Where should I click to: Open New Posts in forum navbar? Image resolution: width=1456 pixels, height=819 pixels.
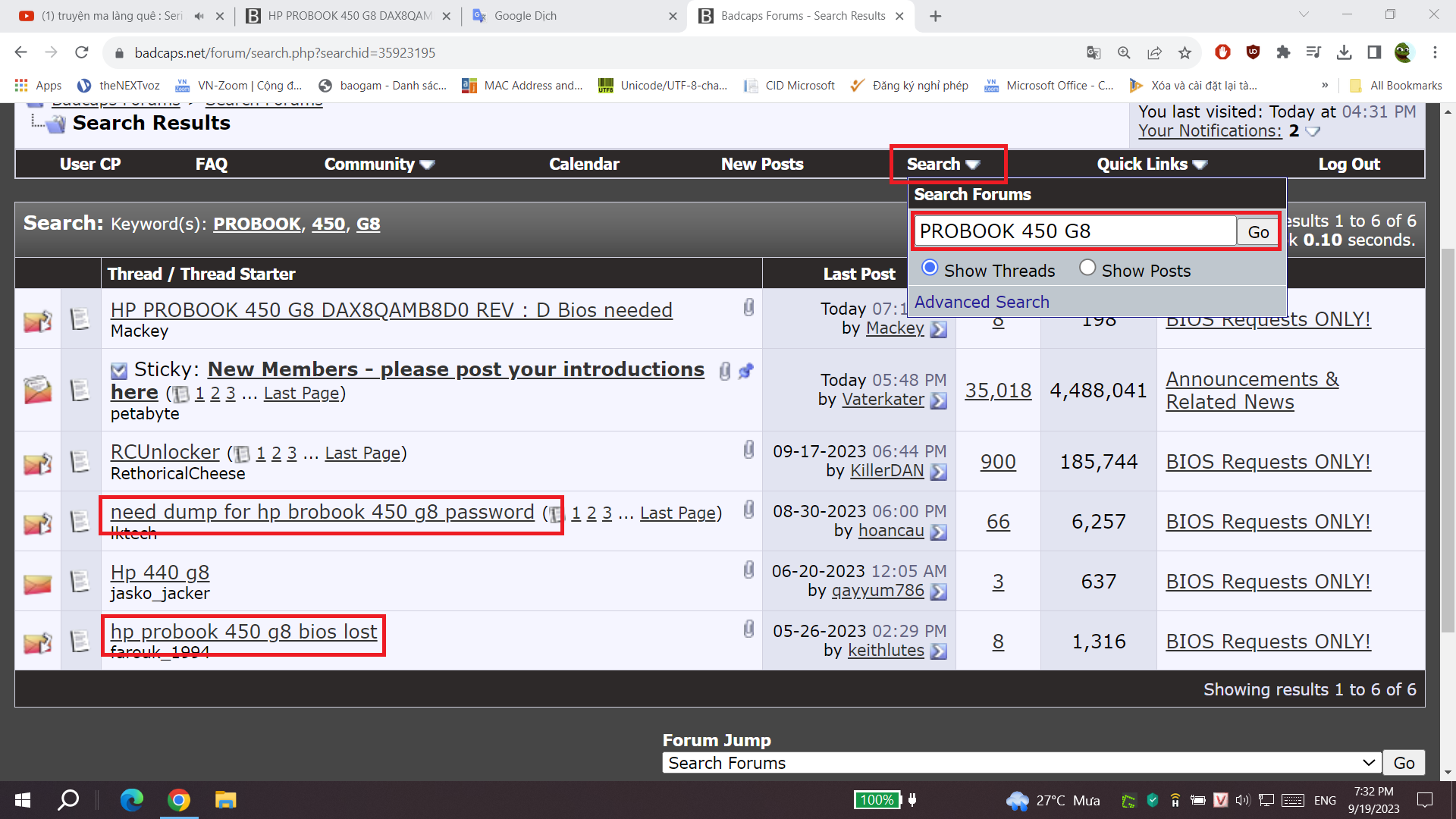761,165
